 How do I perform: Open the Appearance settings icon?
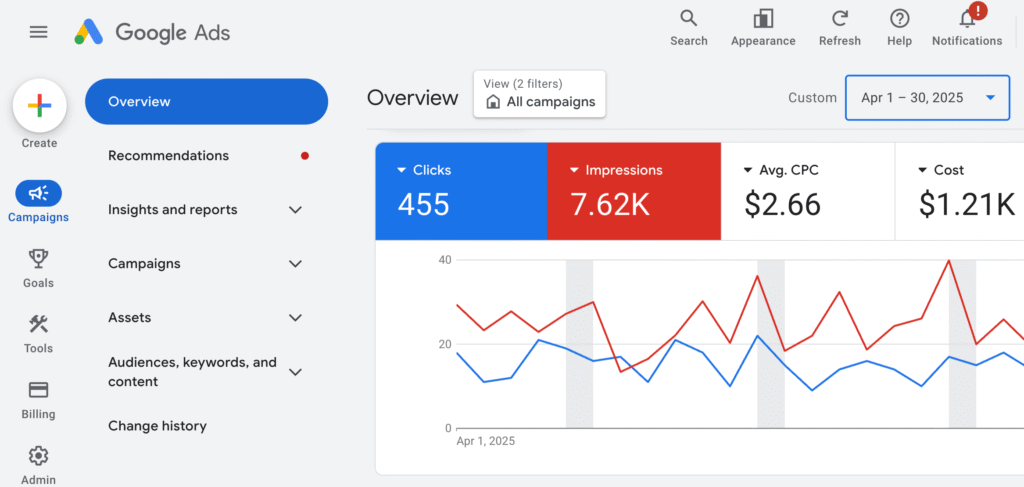pyautogui.click(x=763, y=19)
